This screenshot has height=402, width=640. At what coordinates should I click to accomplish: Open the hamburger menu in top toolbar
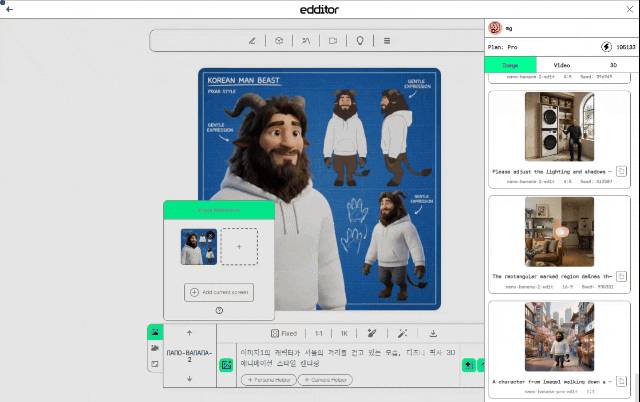pos(387,41)
